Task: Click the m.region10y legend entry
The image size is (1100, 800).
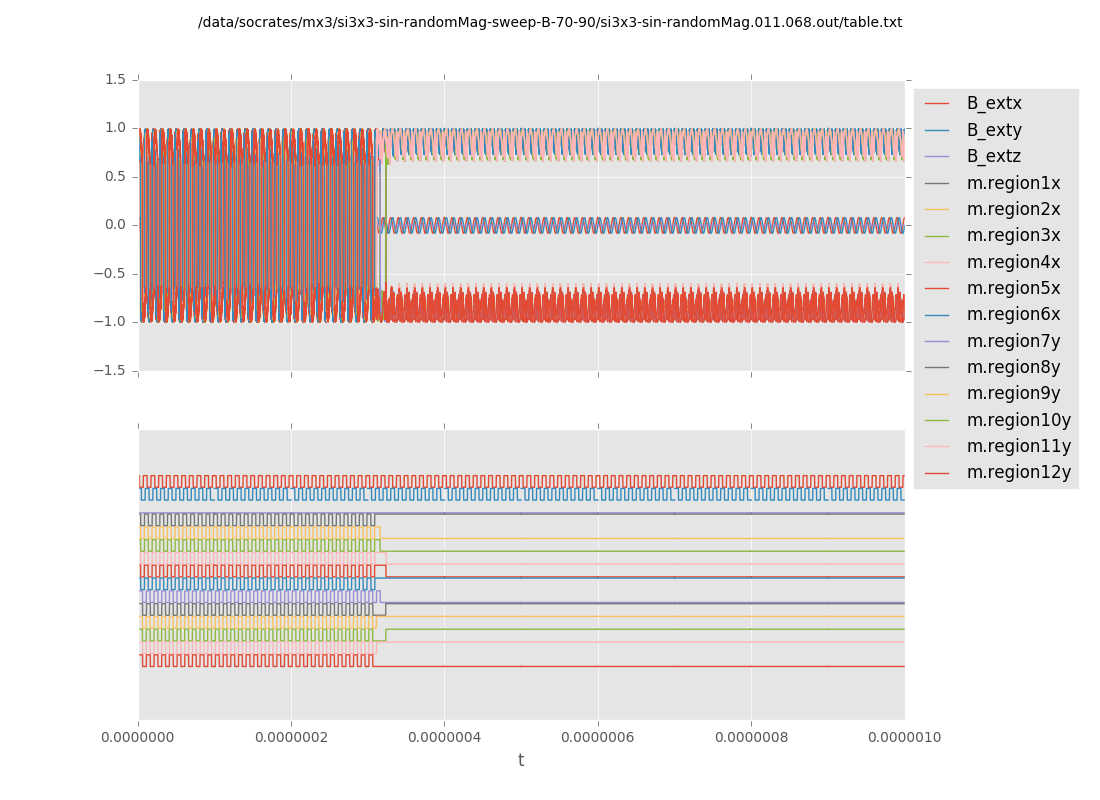Action: 1018,420
